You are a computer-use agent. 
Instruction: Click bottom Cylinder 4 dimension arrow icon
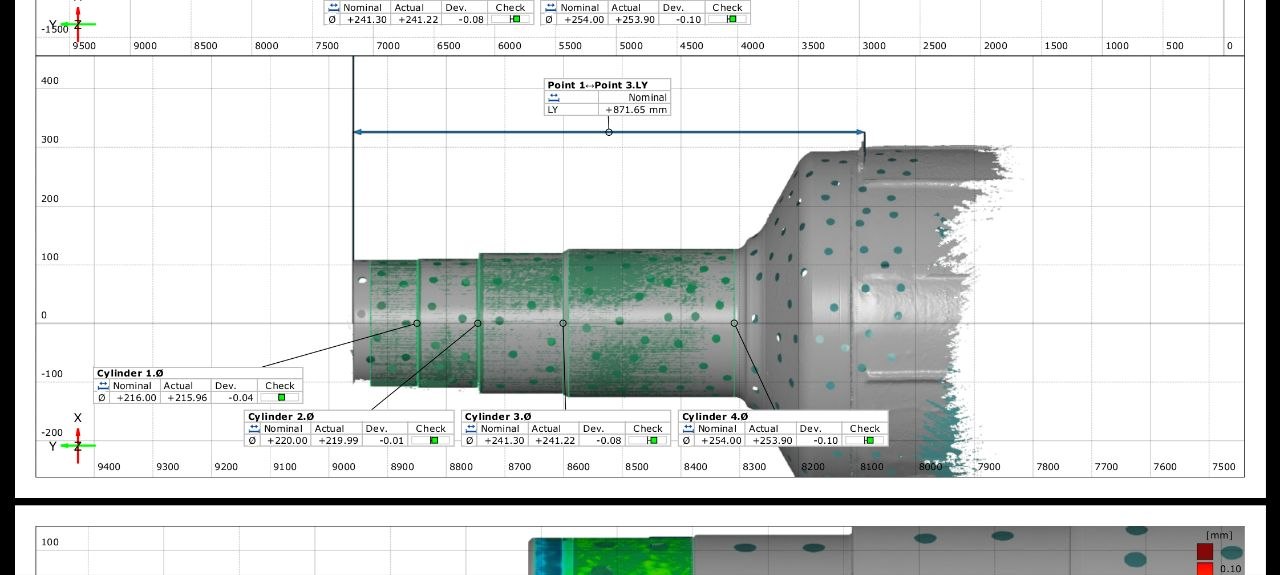(688, 428)
